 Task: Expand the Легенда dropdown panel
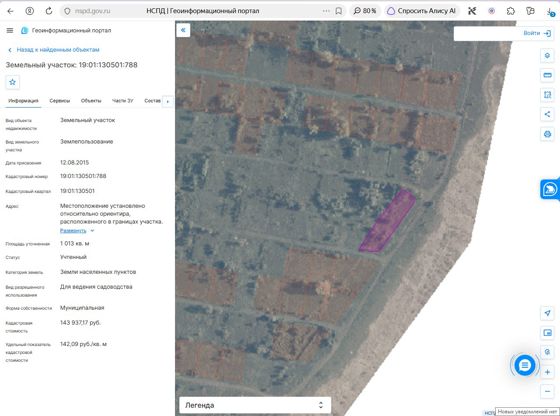255,405
